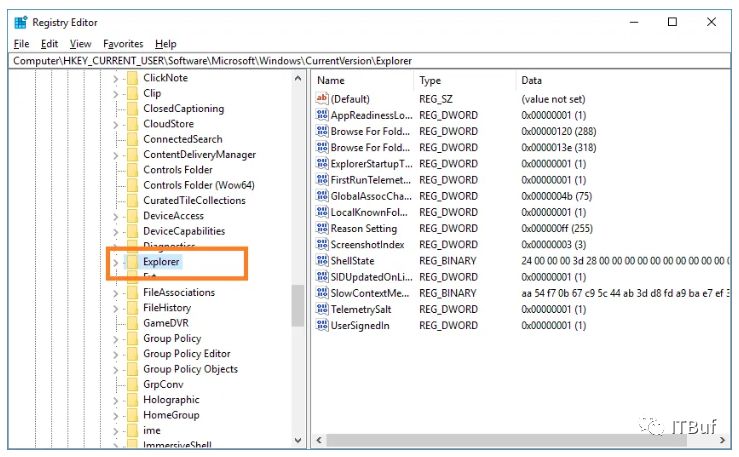
Task: Click the Holographic folder icon
Action: [133, 400]
